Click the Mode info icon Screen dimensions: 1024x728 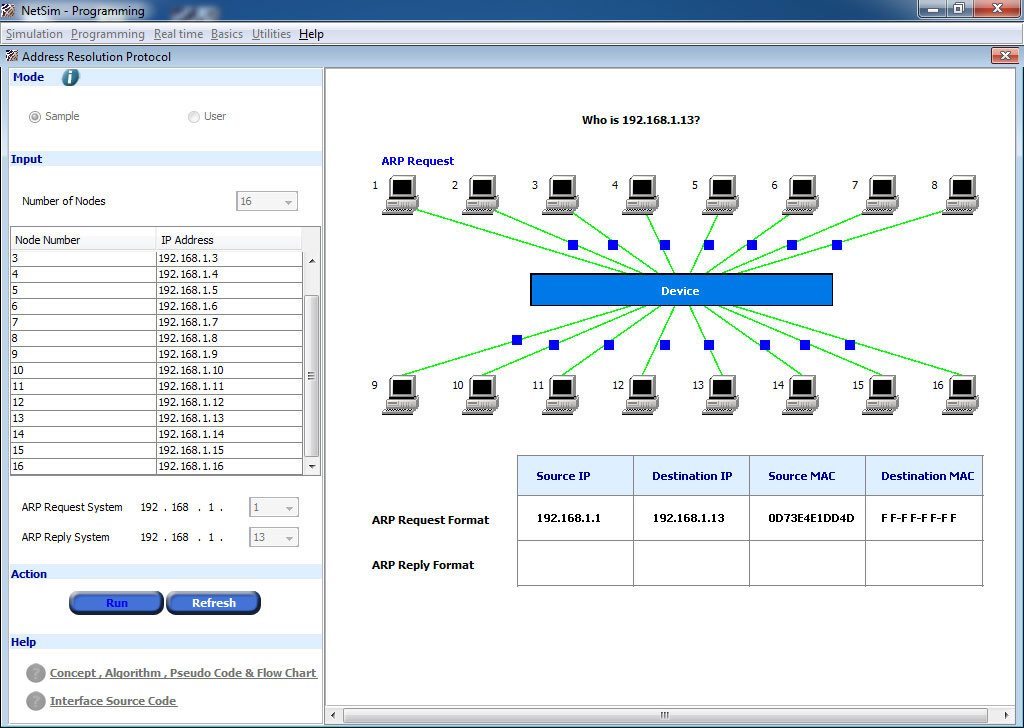click(69, 77)
